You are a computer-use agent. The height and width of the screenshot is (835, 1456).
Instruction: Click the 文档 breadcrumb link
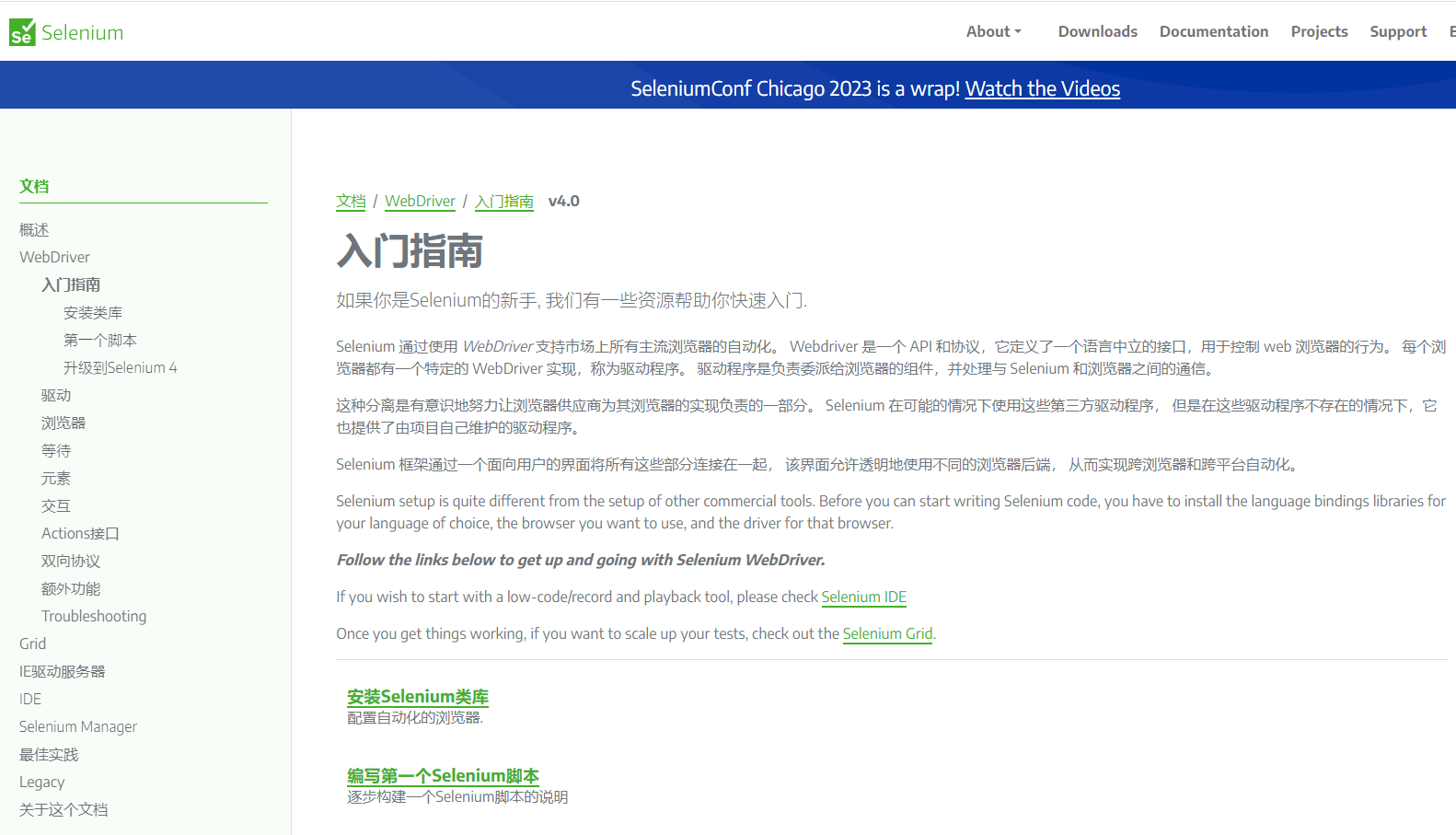tap(351, 201)
